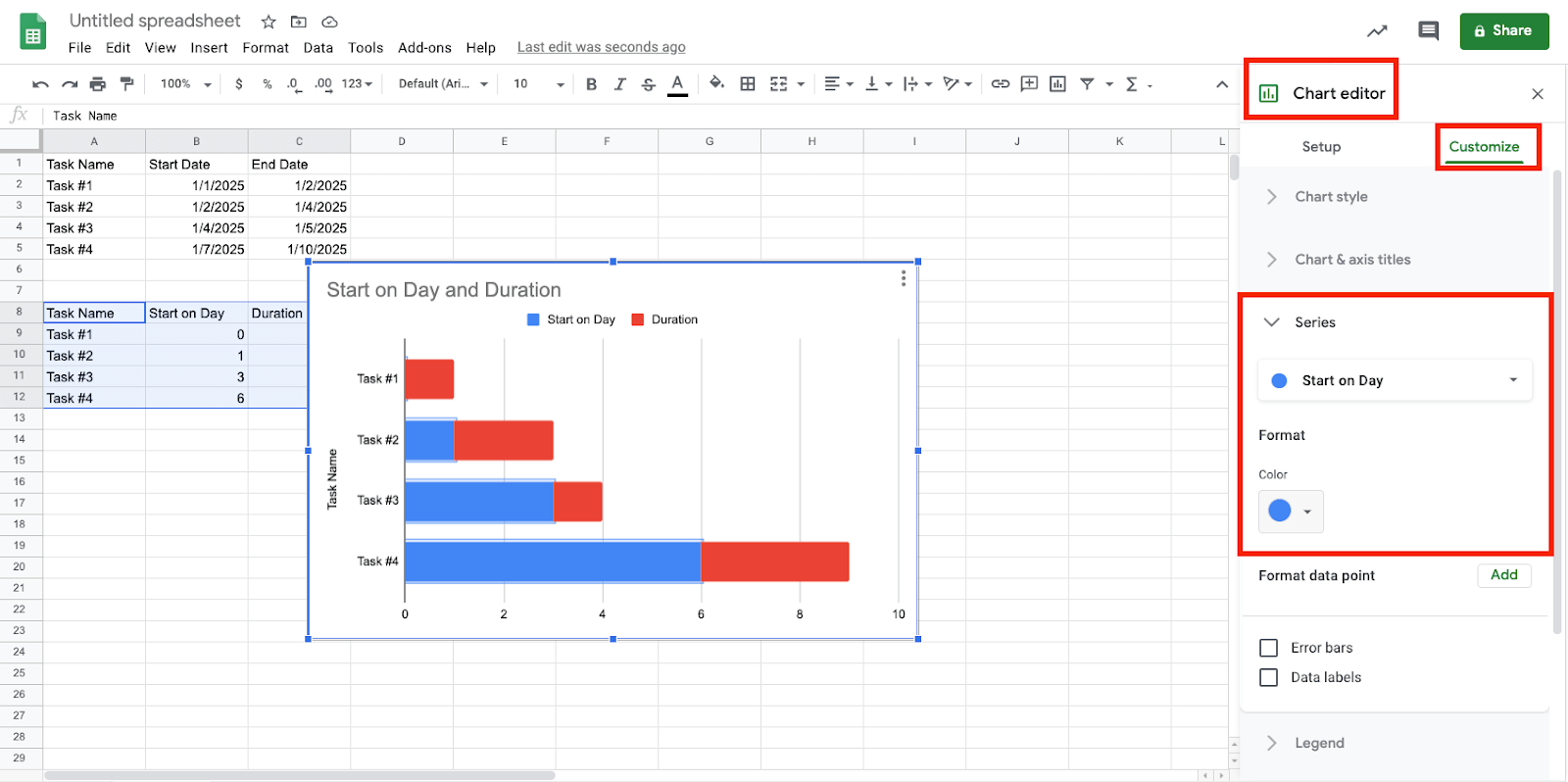This screenshot has height=782, width=1568.
Task: Enable the Data labels checkbox
Action: (x=1268, y=677)
